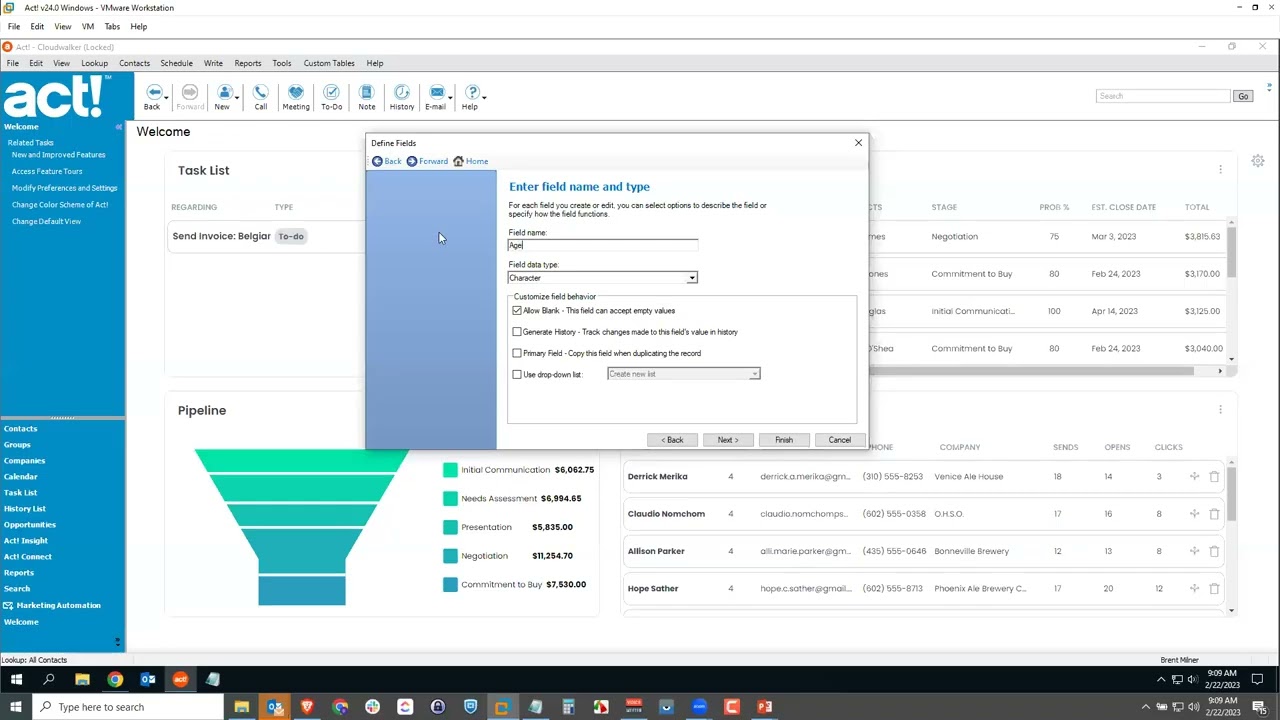Click the trash icon for Derrick Merika
Image resolution: width=1280 pixels, height=720 pixels.
(x=1214, y=477)
